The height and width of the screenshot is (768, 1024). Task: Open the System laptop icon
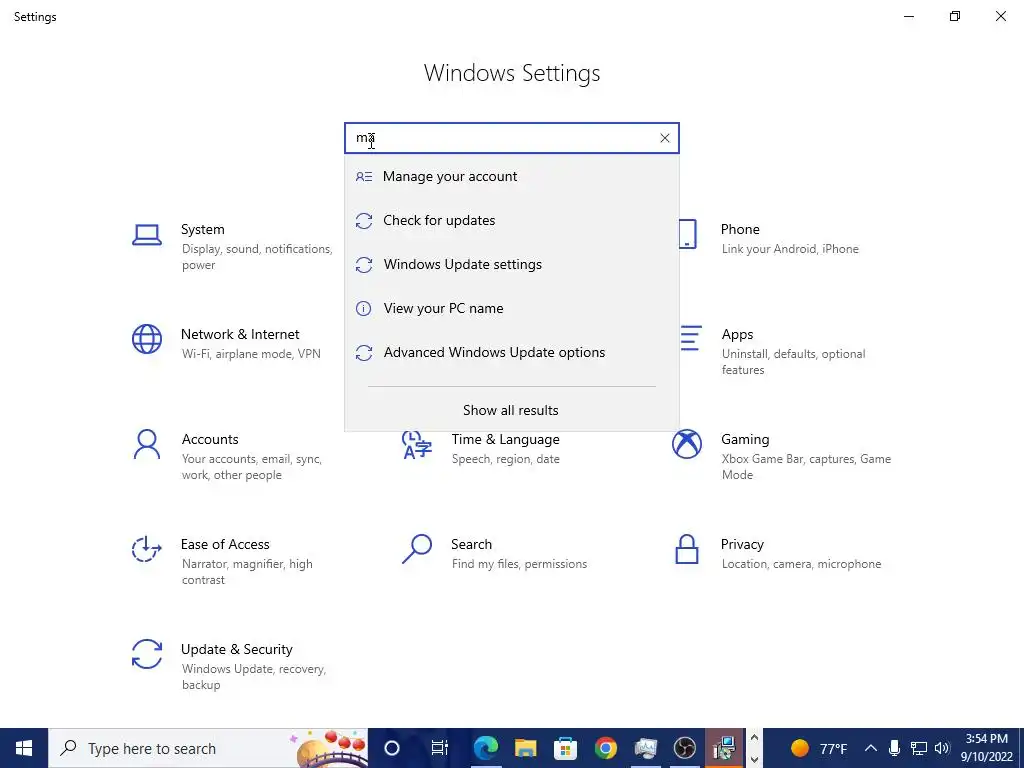pos(147,235)
